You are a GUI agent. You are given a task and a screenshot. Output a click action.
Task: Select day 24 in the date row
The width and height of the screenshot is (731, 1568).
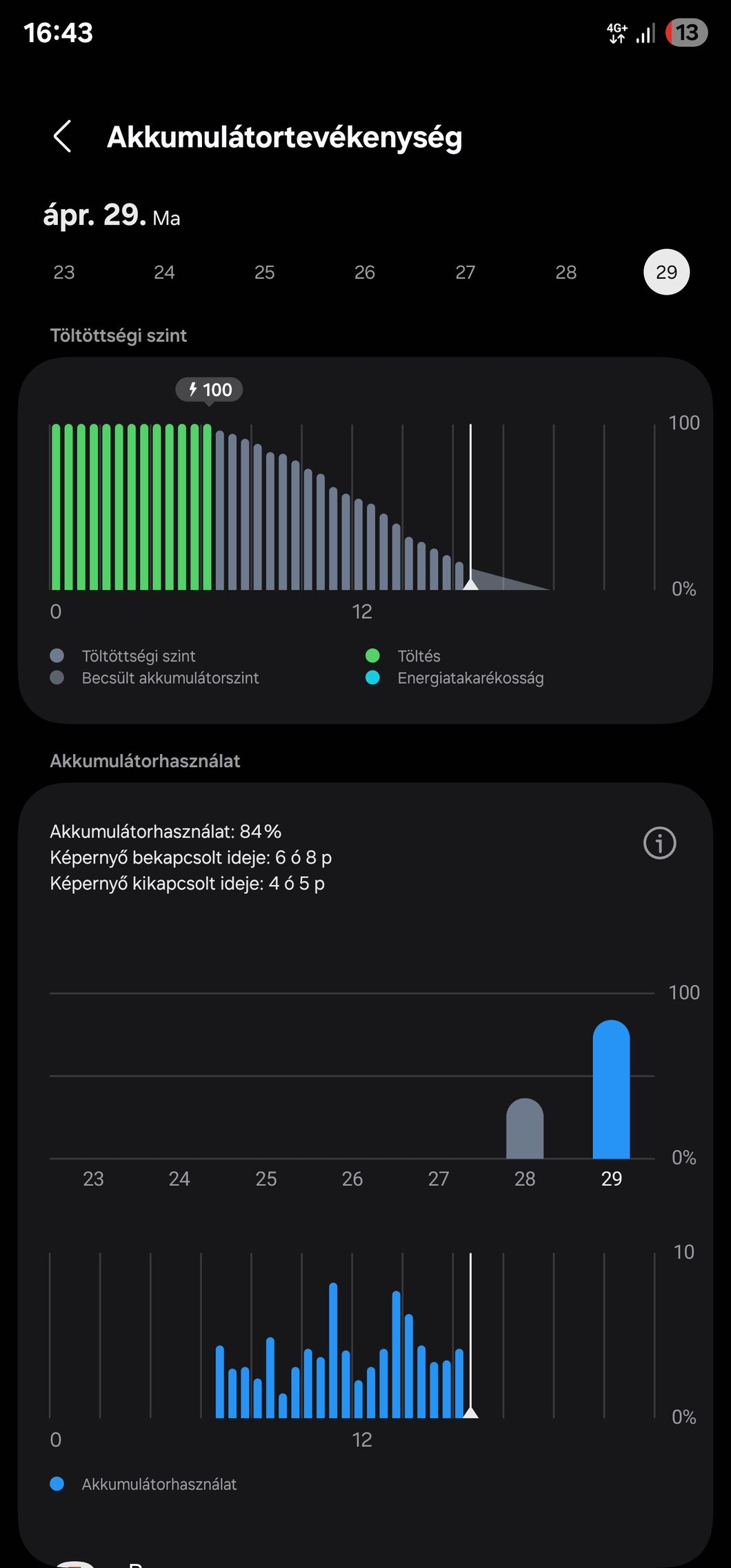click(164, 272)
